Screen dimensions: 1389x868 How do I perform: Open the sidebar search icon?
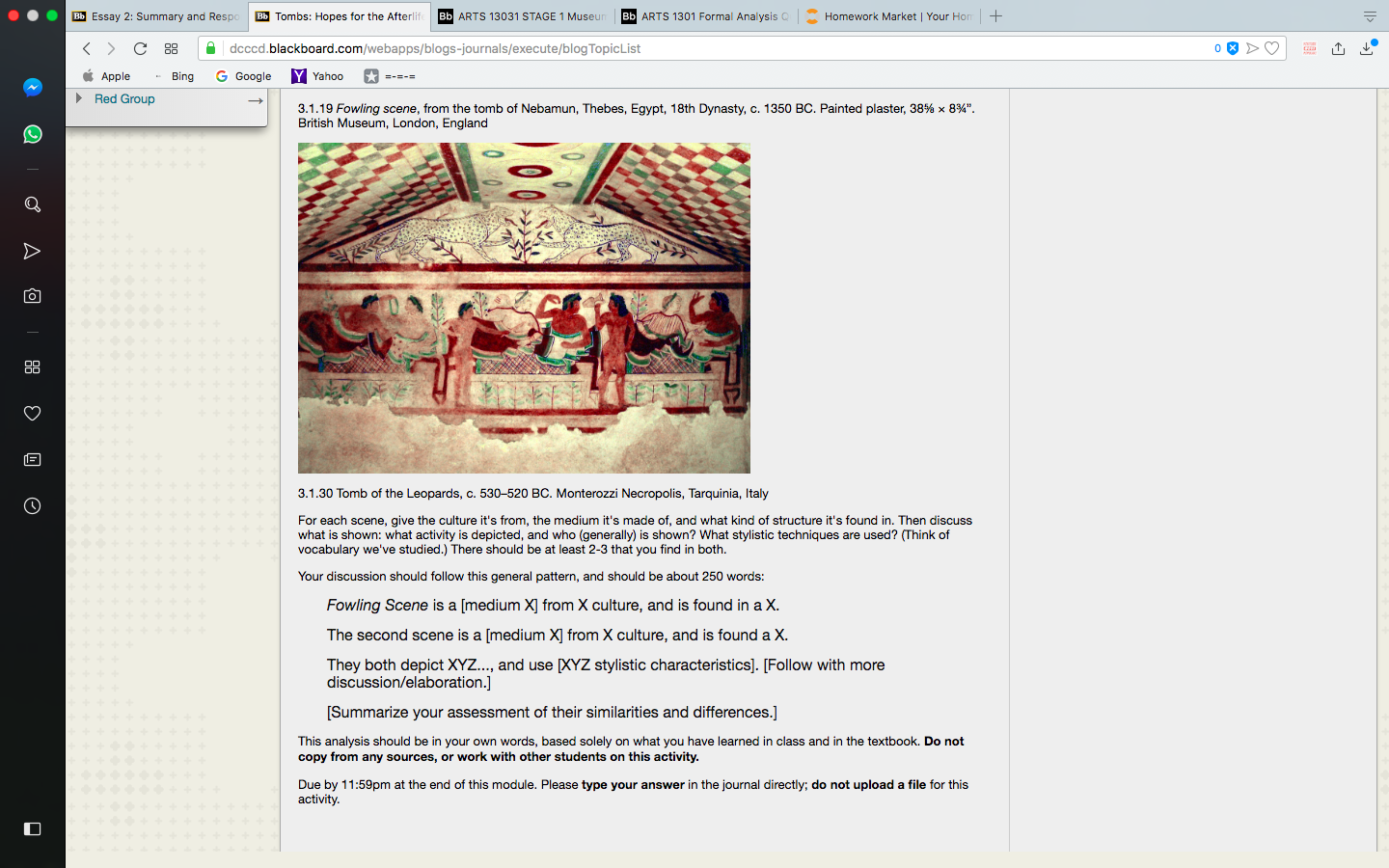32,204
